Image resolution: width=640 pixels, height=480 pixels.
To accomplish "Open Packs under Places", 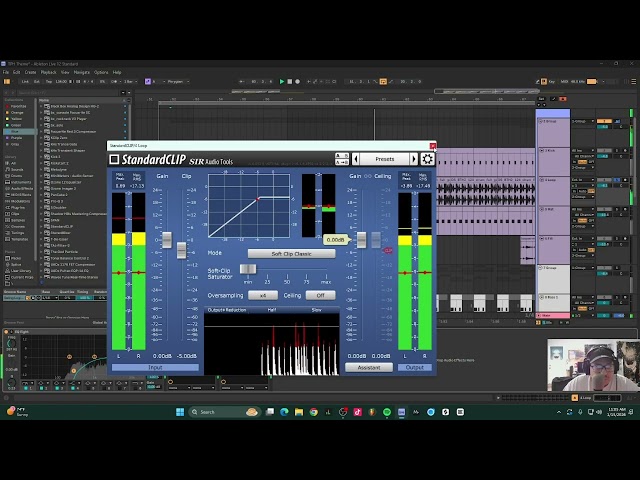I will click(16, 258).
